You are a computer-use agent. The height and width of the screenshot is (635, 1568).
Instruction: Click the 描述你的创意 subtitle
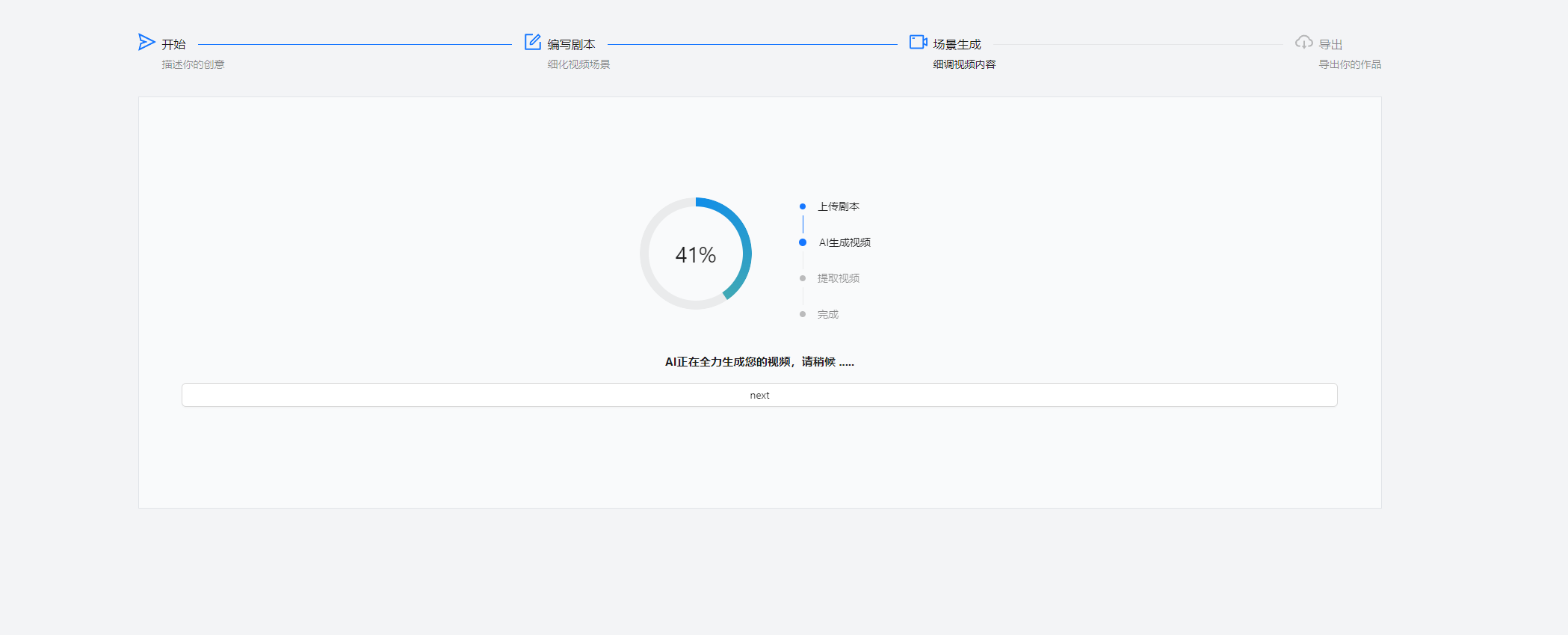(193, 64)
